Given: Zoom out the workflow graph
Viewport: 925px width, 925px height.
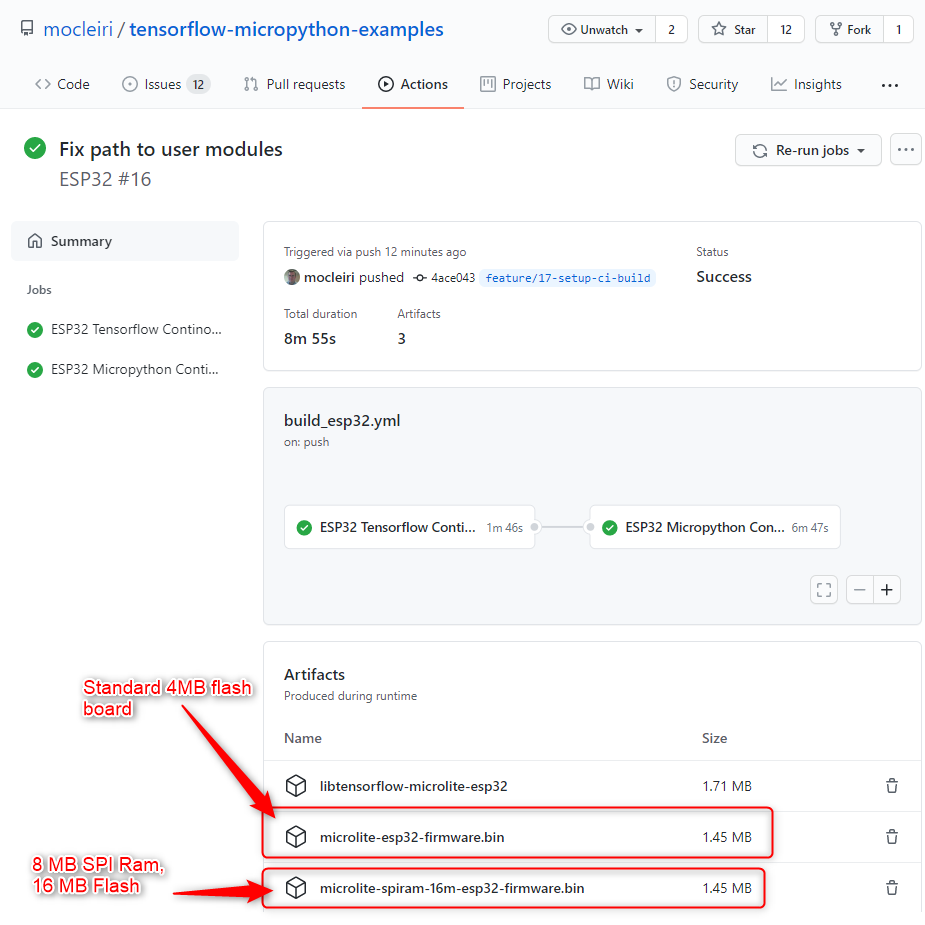Looking at the screenshot, I should tap(860, 590).
